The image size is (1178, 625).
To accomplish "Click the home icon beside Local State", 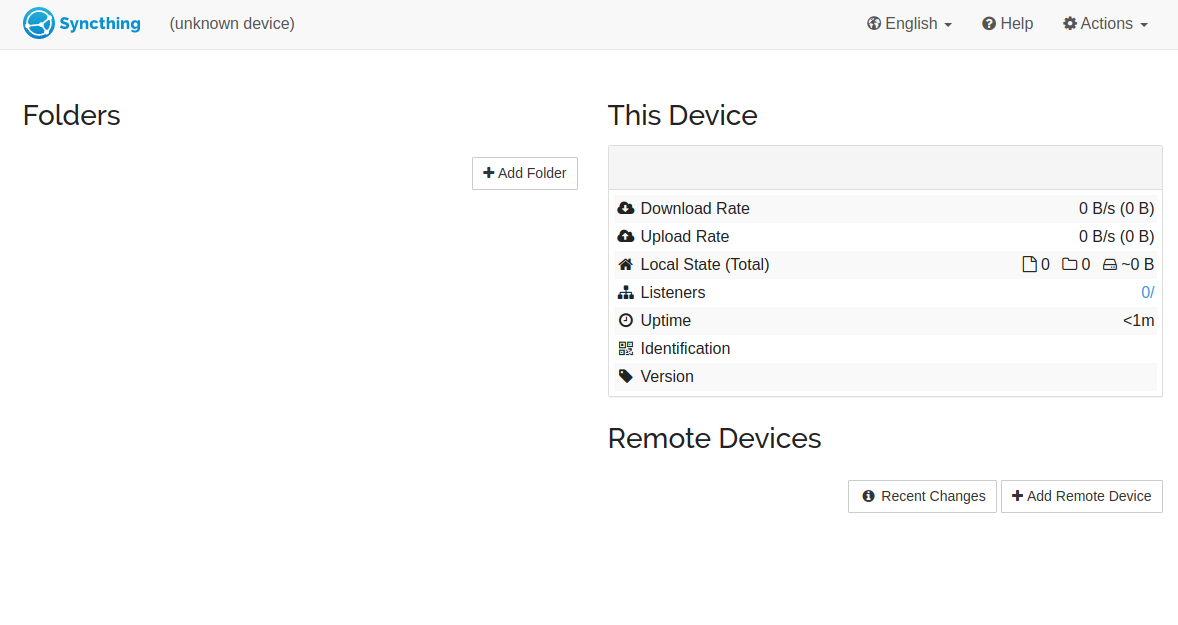I will (626, 264).
